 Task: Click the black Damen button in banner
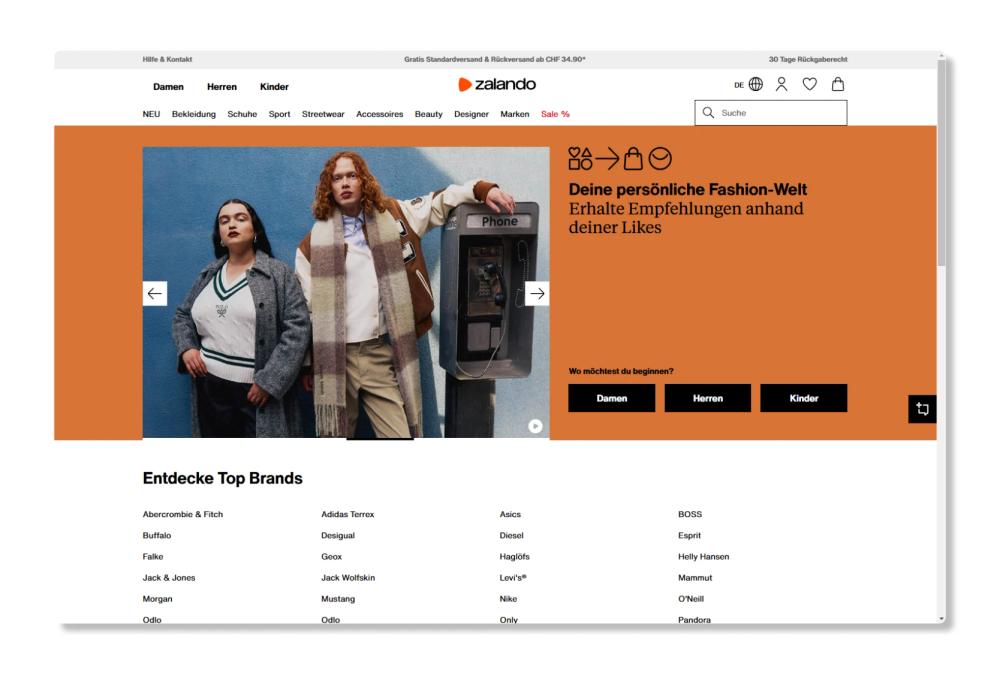612,398
